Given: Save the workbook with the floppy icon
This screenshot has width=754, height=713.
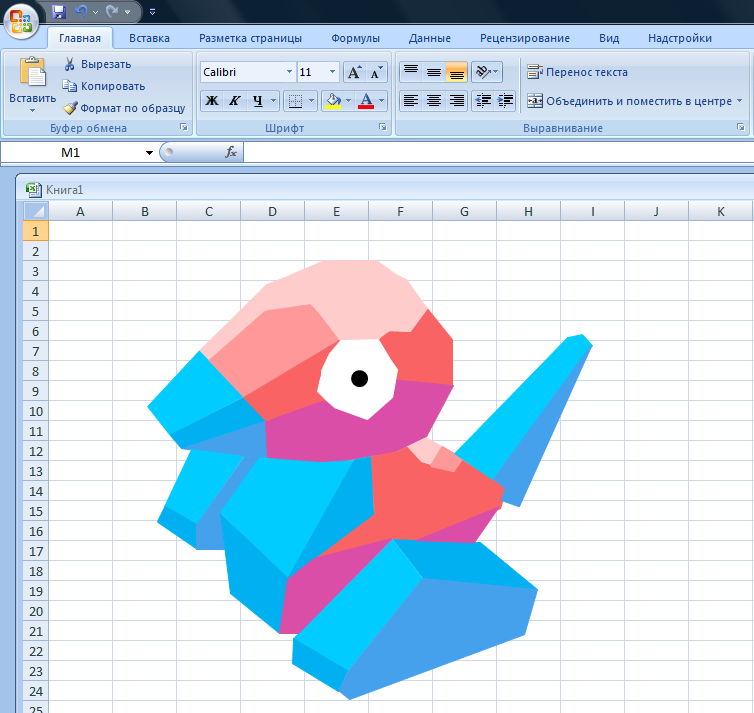Looking at the screenshot, I should coord(59,12).
